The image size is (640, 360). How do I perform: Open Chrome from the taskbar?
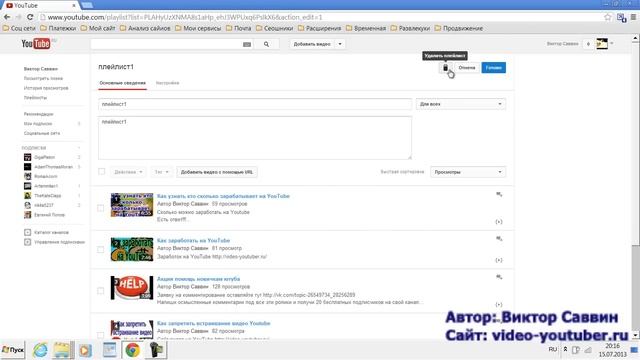point(132,350)
